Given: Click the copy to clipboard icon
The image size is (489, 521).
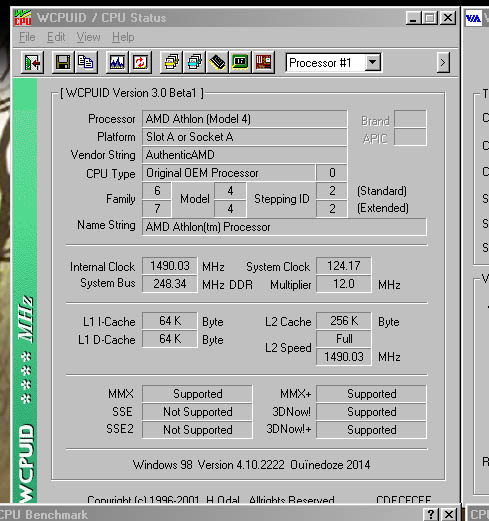Looking at the screenshot, I should point(86,62).
